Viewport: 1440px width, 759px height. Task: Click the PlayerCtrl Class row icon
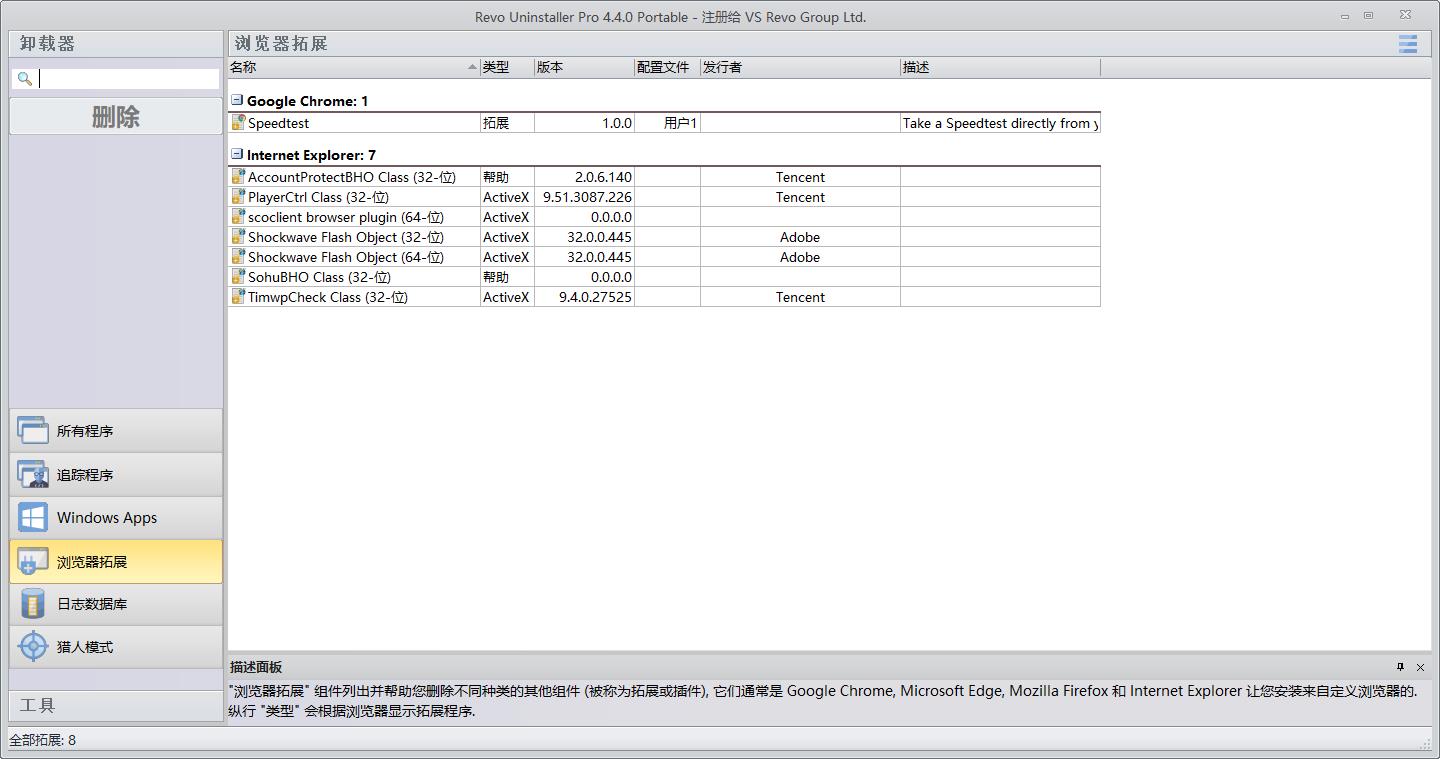(x=238, y=197)
